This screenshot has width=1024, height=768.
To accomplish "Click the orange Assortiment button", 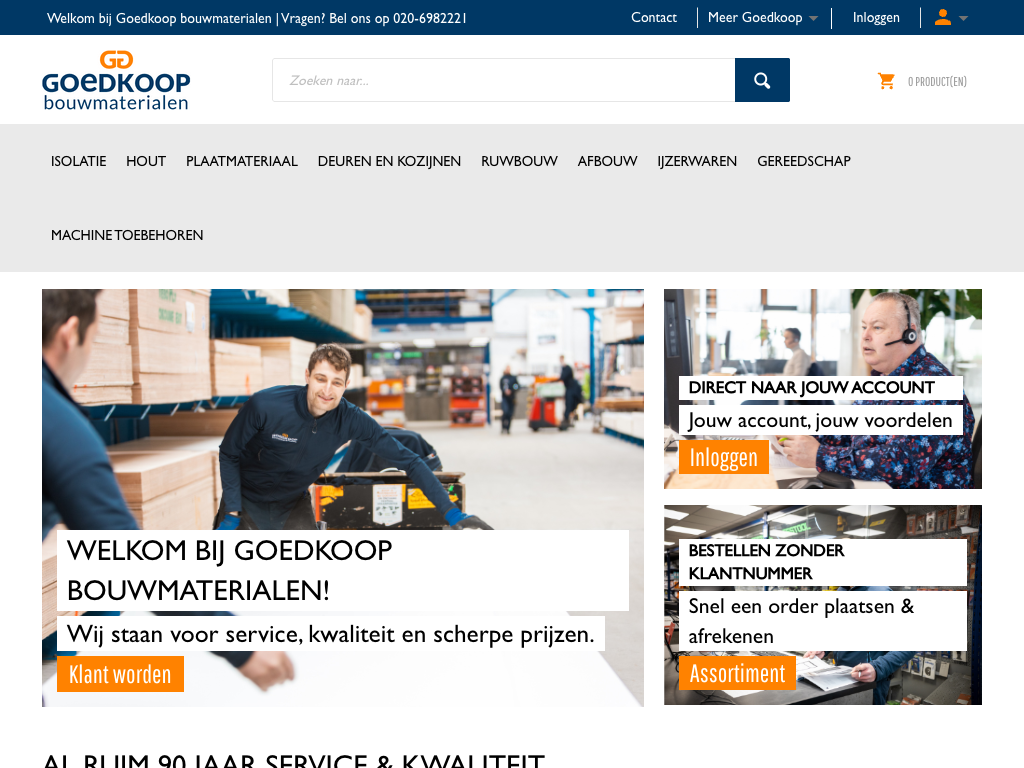I will click(x=737, y=673).
